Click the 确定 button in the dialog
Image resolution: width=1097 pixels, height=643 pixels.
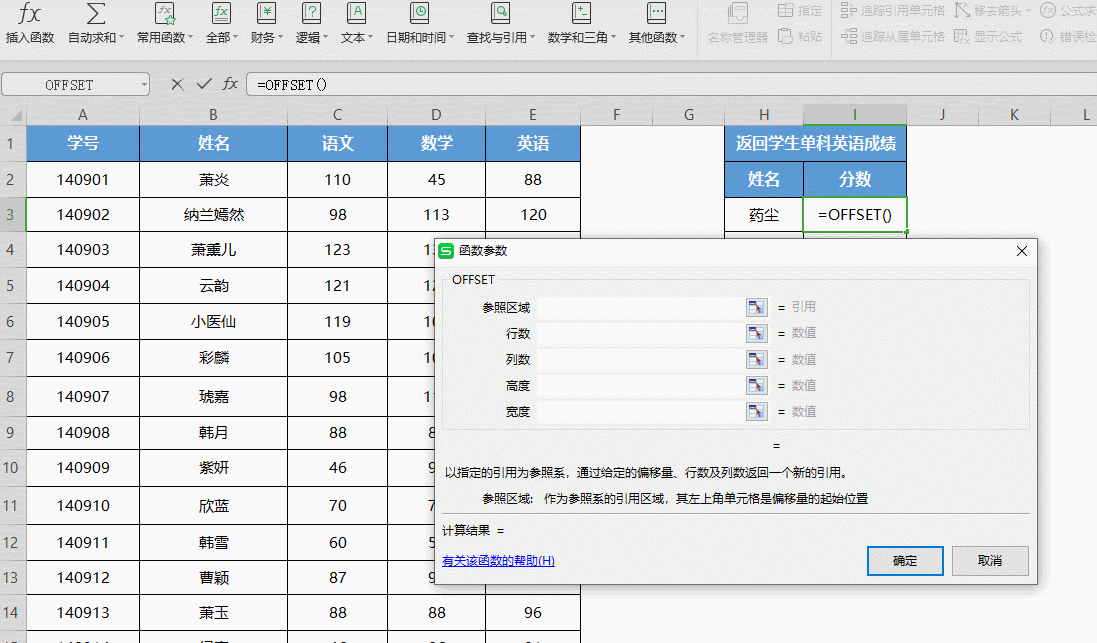pyautogui.click(x=905, y=560)
